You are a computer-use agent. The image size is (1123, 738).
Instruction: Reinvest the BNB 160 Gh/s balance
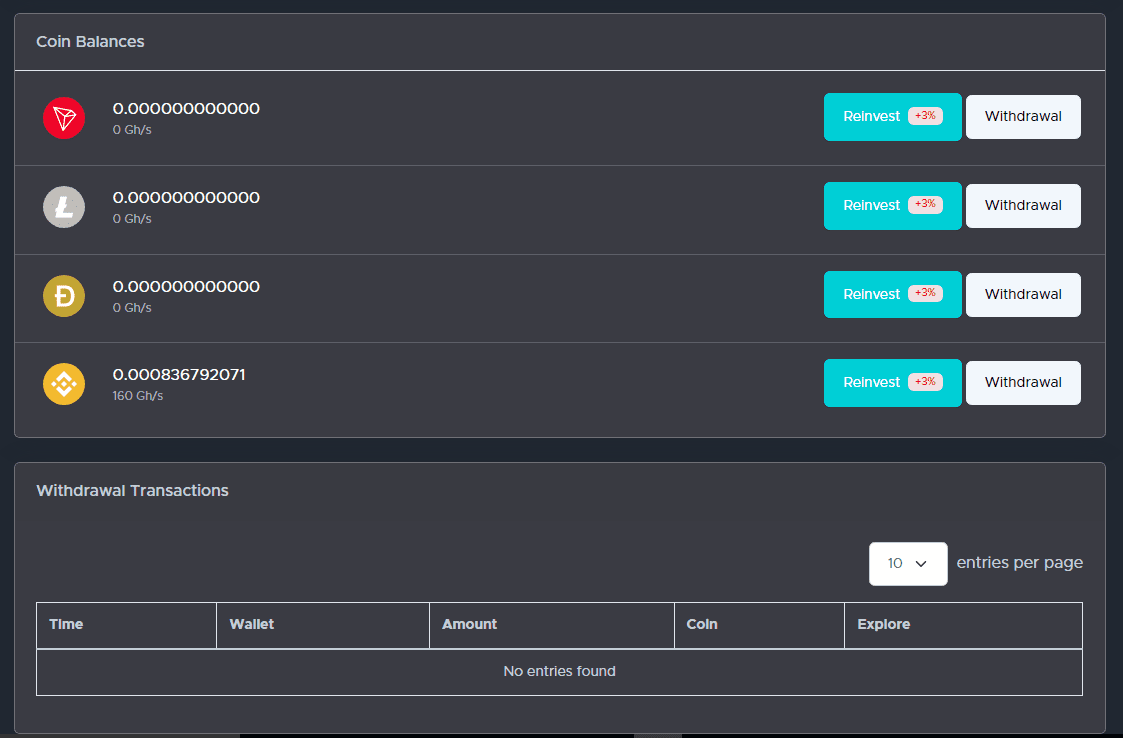(892, 383)
